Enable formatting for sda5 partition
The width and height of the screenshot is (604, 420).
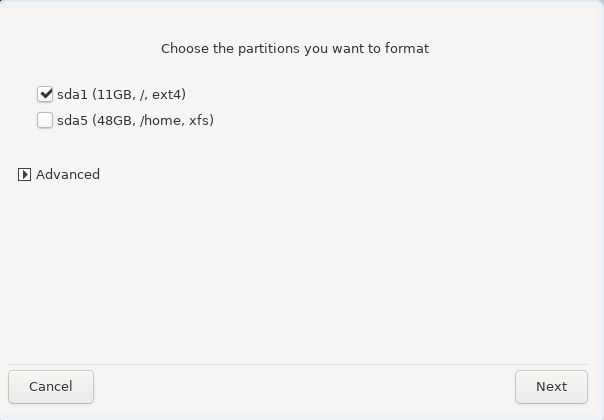[45, 120]
